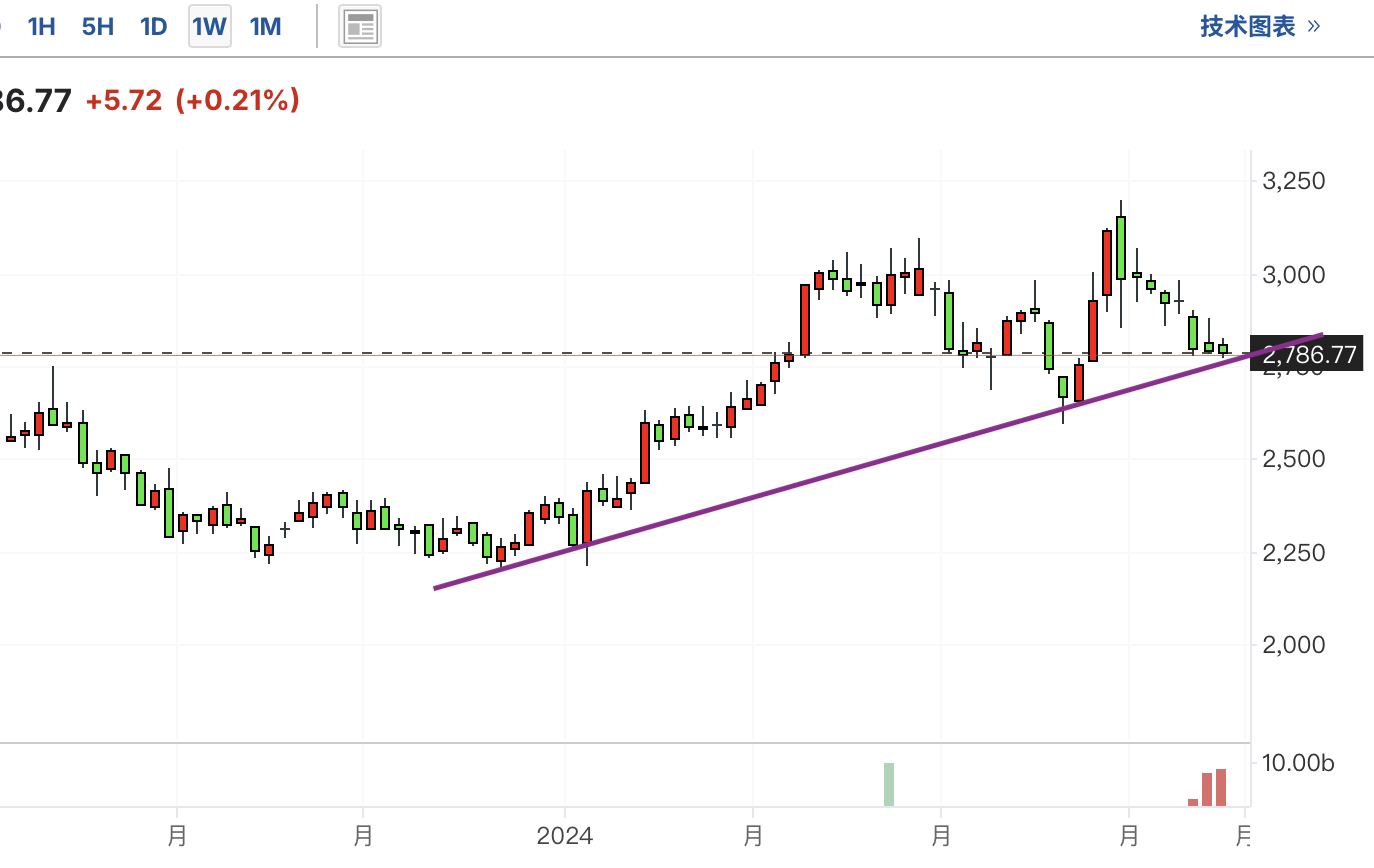Image resolution: width=1374 pixels, height=868 pixels.
Task: Select the 5H timeframe tab
Action: pyautogui.click(x=97, y=26)
